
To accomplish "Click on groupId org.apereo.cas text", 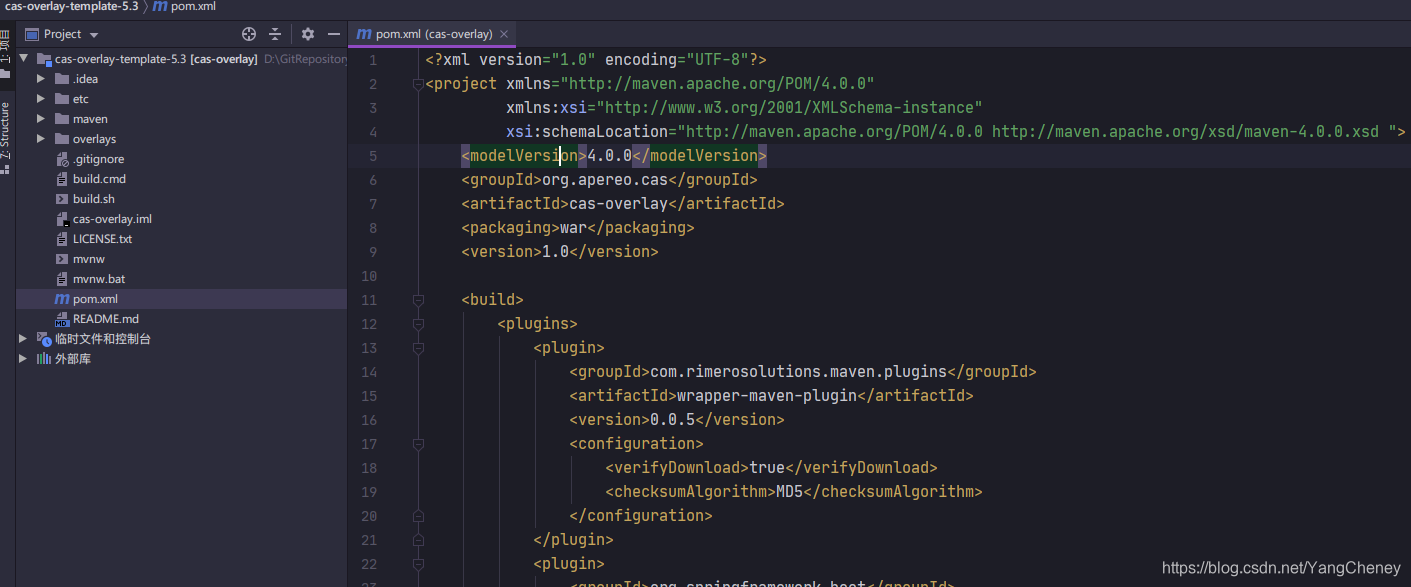I will [x=604, y=180].
